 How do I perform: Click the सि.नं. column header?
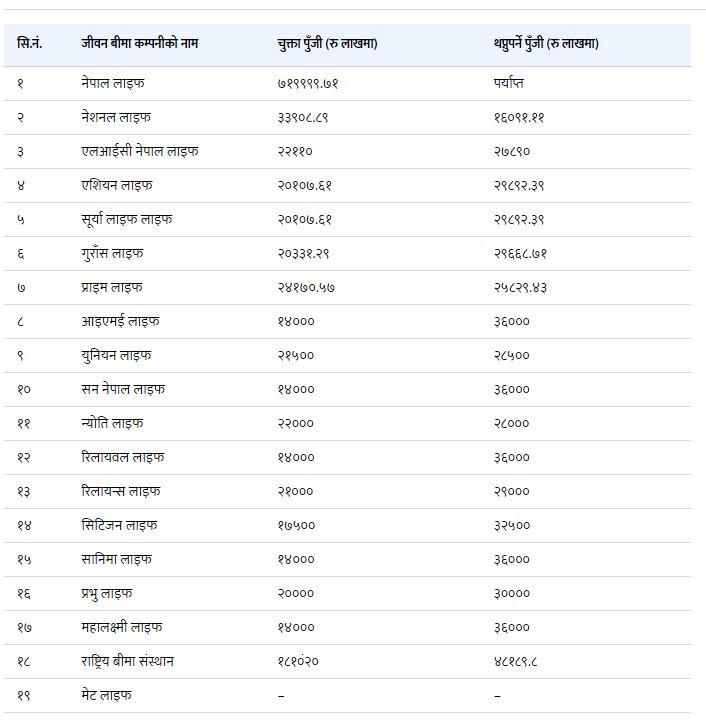[29, 44]
